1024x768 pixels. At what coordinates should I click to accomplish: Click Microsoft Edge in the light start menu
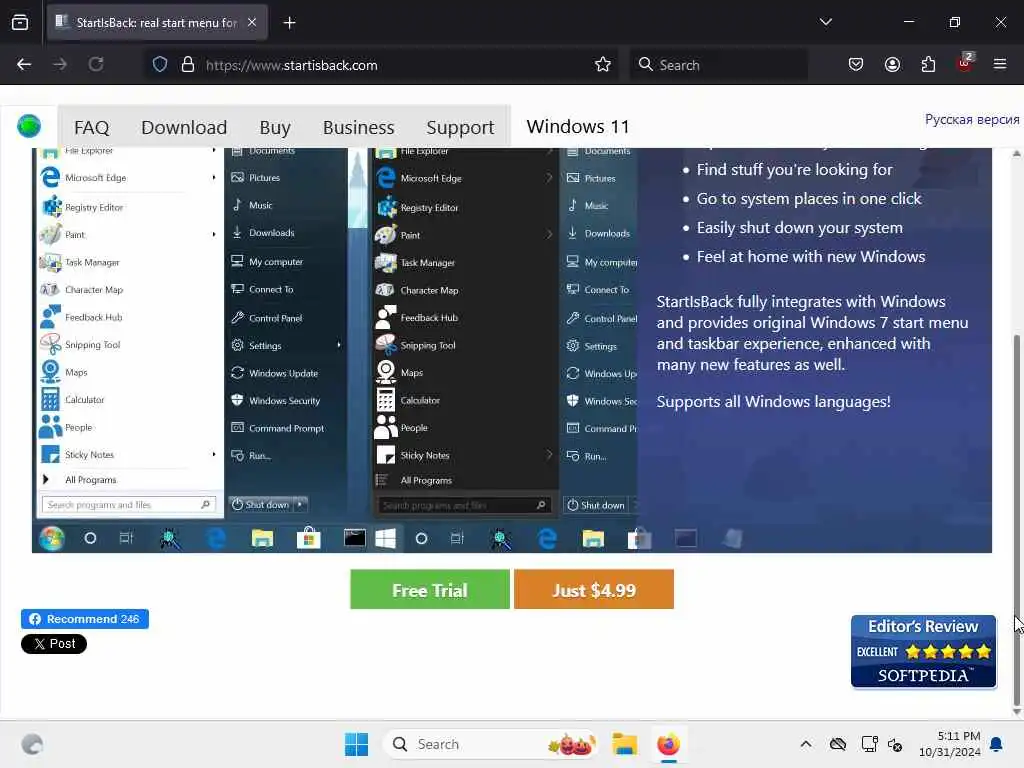pyautogui.click(x=95, y=178)
